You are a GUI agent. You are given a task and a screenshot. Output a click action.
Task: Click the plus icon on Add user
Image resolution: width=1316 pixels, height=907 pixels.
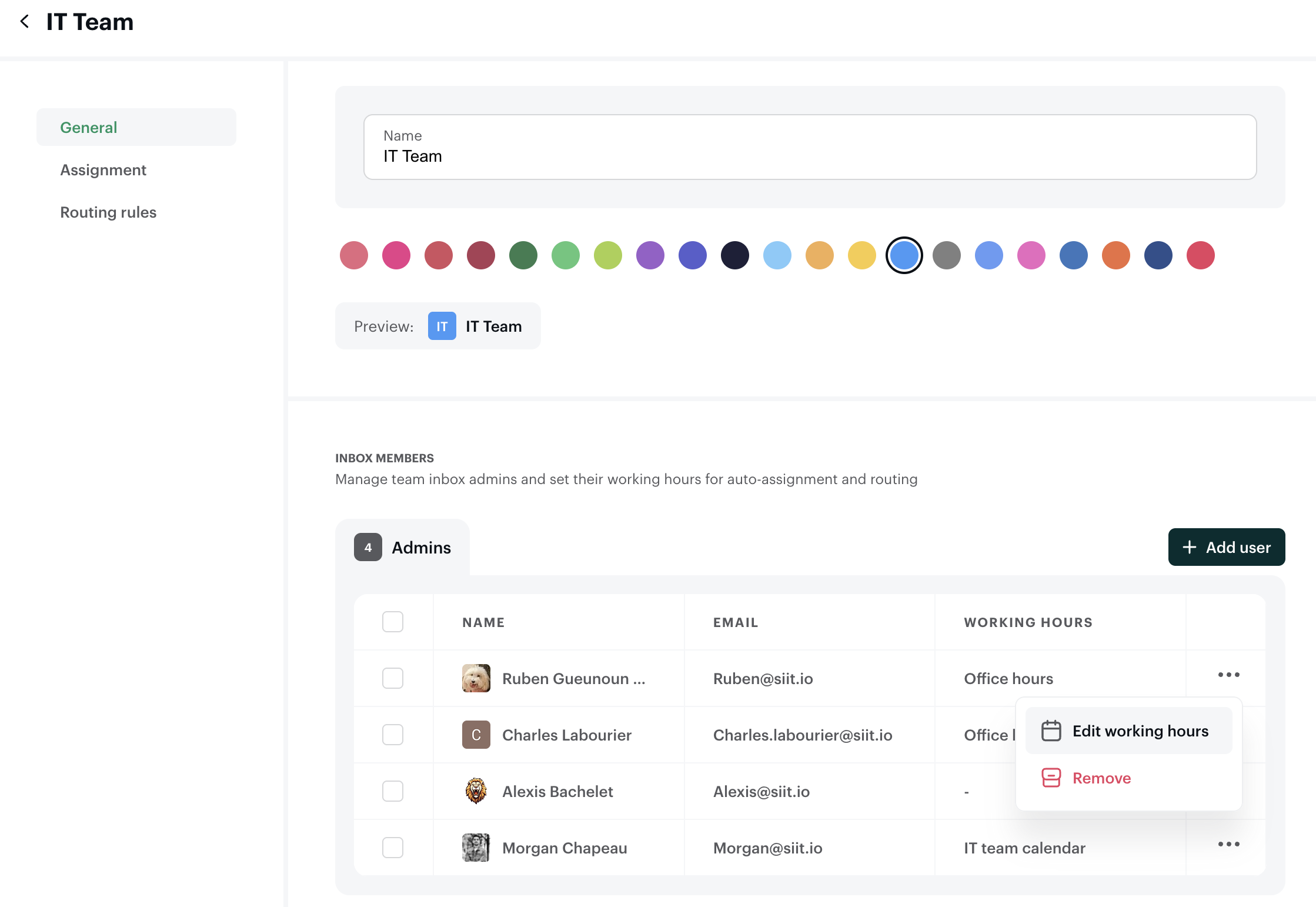pyautogui.click(x=1189, y=547)
